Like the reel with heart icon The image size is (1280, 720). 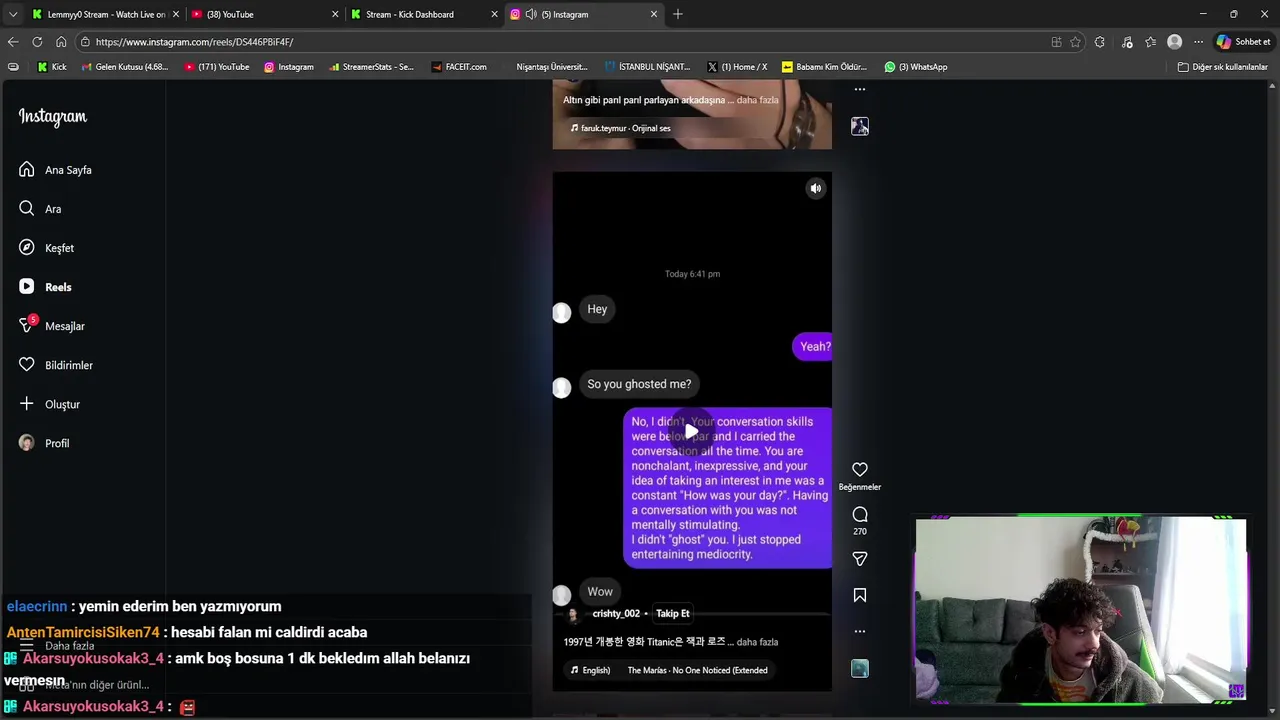[x=859, y=469]
